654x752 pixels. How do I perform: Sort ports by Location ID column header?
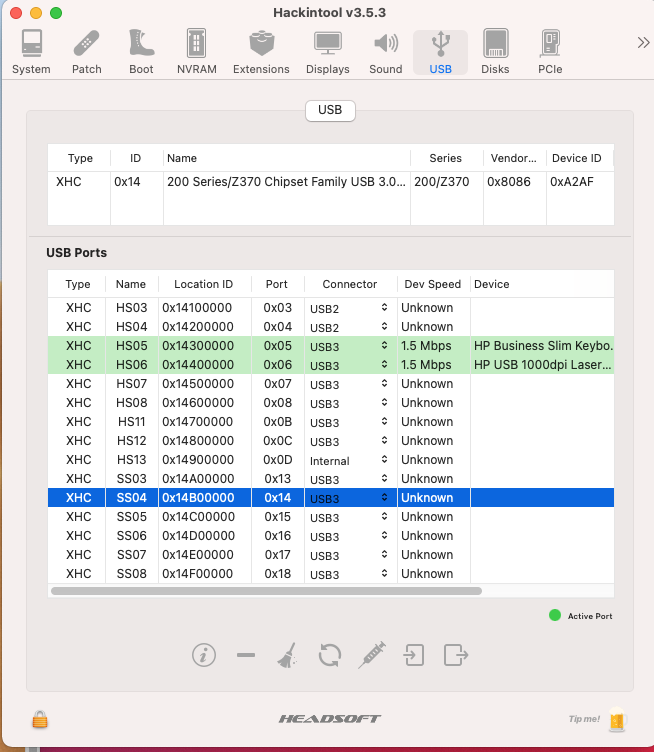(203, 284)
